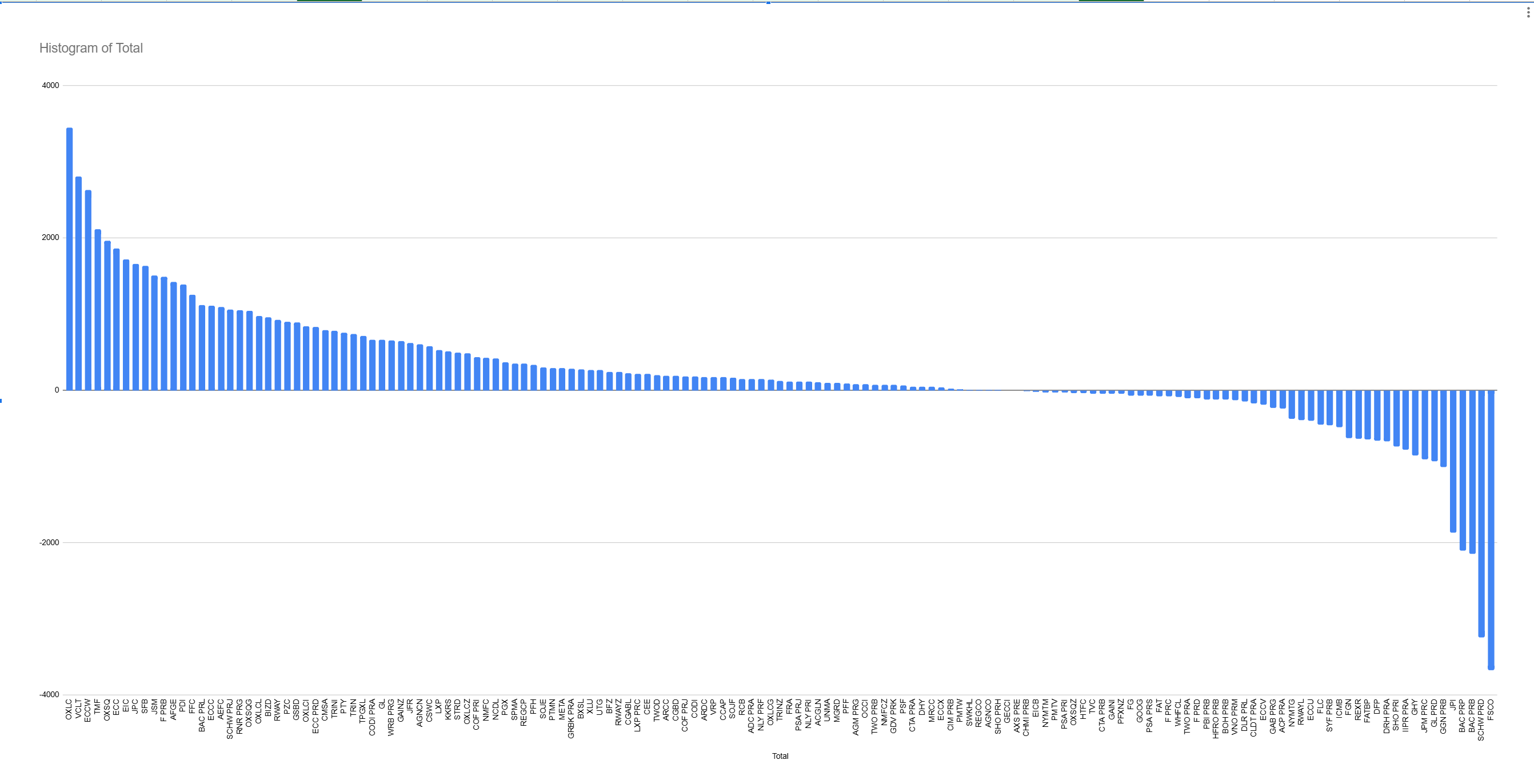
Task: Select the JPI negative bar
Action: (x=1453, y=461)
